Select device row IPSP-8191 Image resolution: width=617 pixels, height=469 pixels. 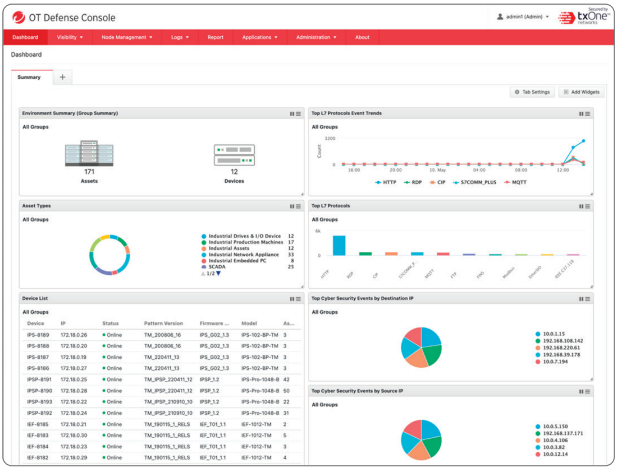(161, 380)
